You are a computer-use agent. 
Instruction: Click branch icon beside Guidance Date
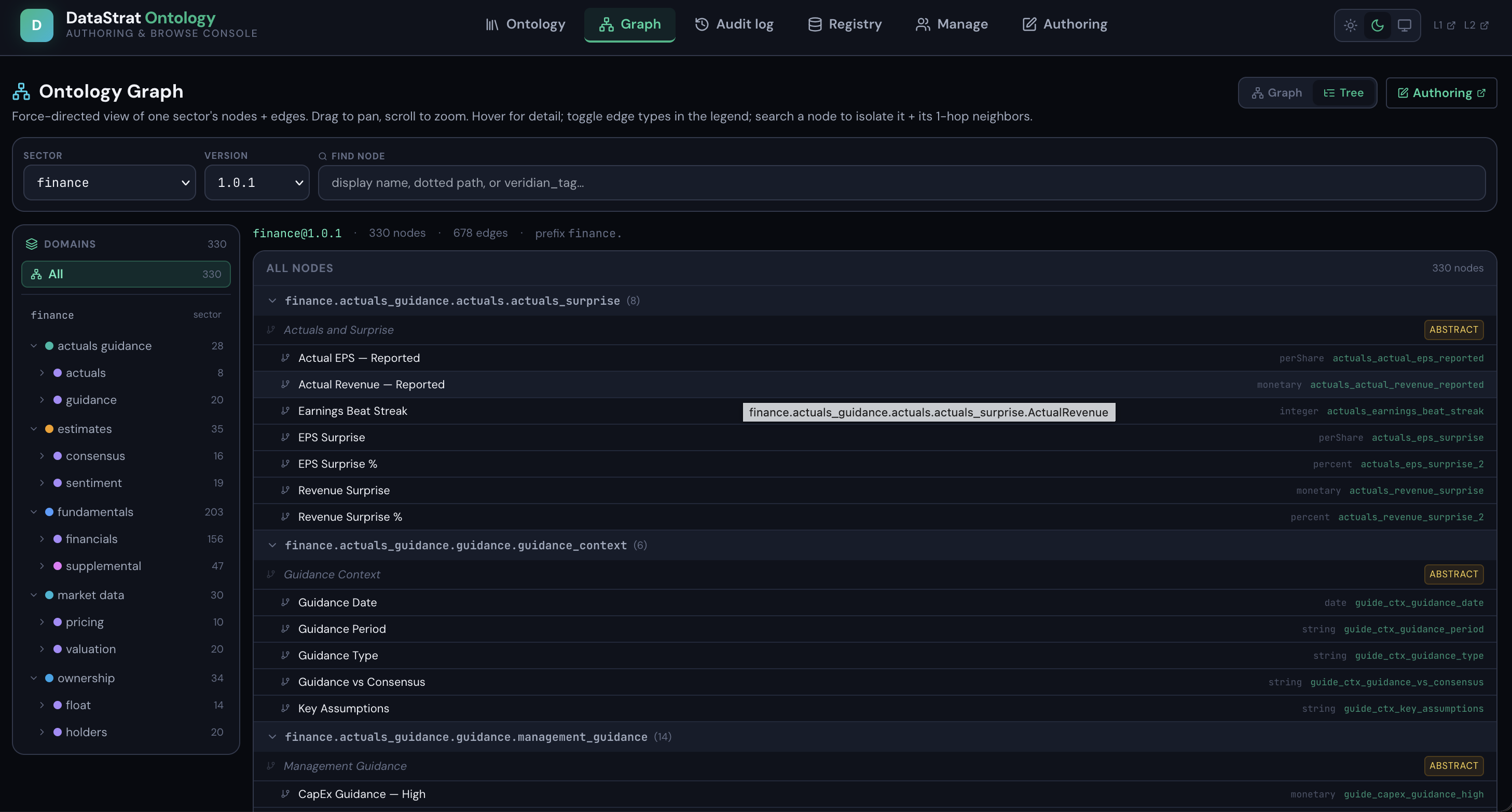pos(285,602)
